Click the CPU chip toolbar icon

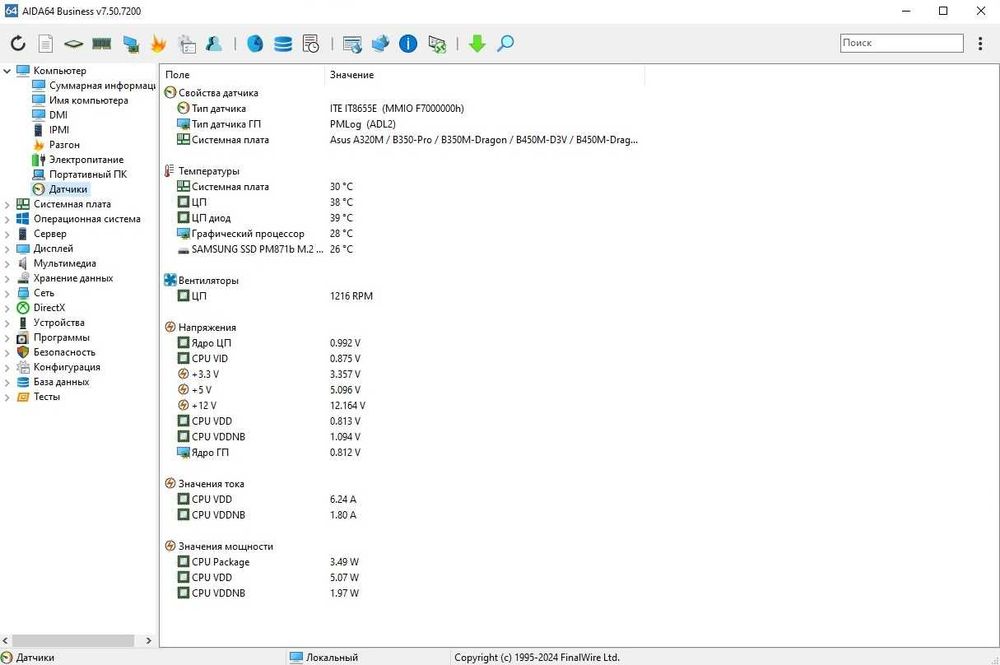(73, 43)
